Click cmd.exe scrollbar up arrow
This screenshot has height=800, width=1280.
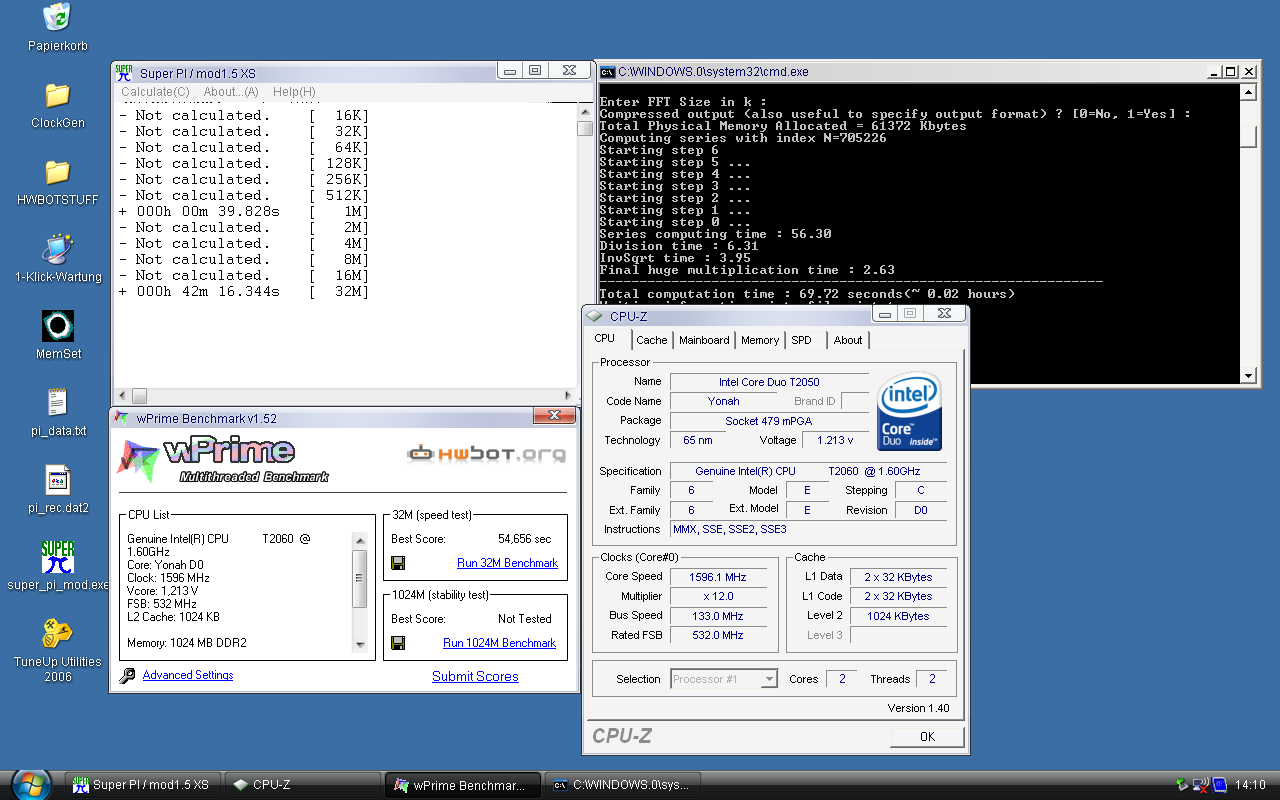click(1247, 93)
